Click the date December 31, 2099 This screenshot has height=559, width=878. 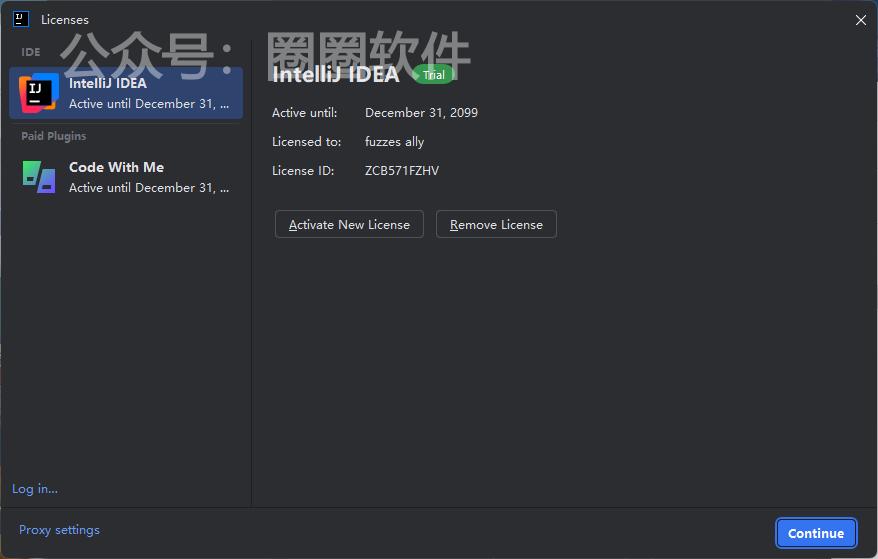421,113
